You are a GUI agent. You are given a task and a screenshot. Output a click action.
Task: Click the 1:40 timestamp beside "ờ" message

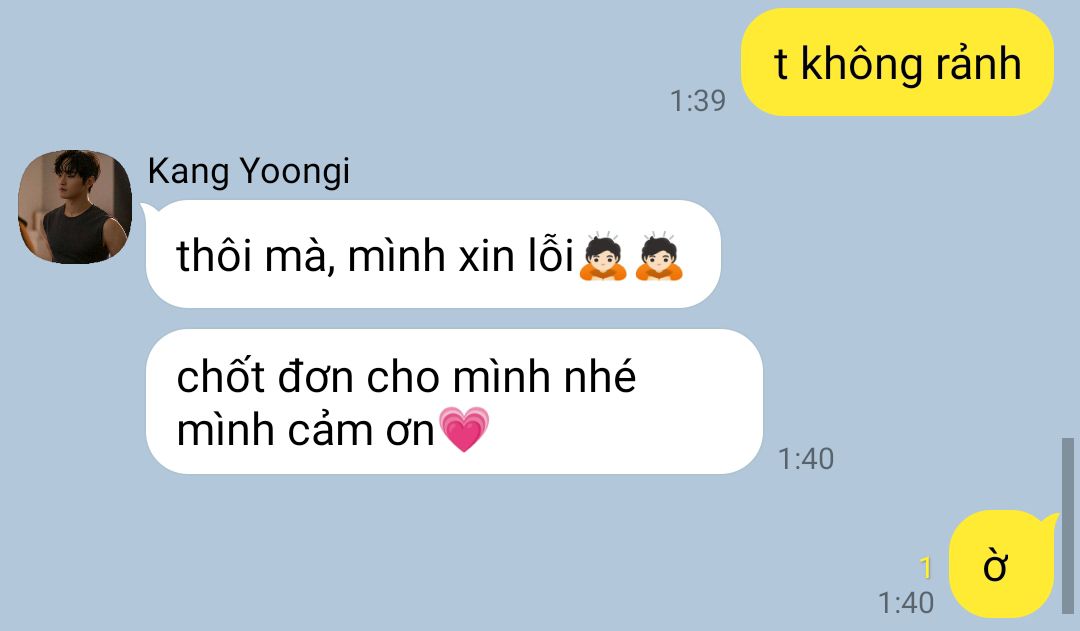click(x=906, y=603)
